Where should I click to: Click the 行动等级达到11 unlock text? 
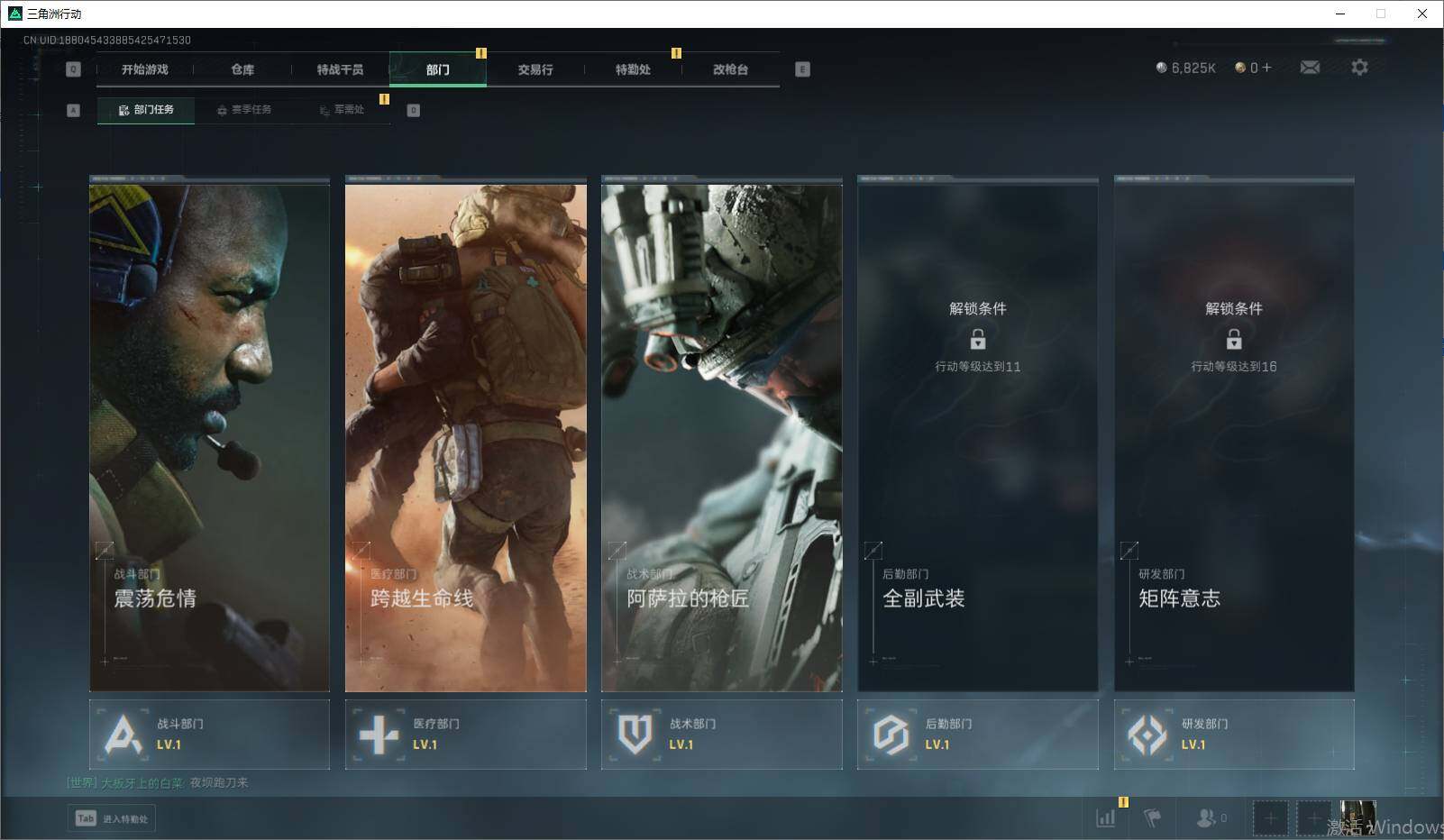tap(978, 366)
